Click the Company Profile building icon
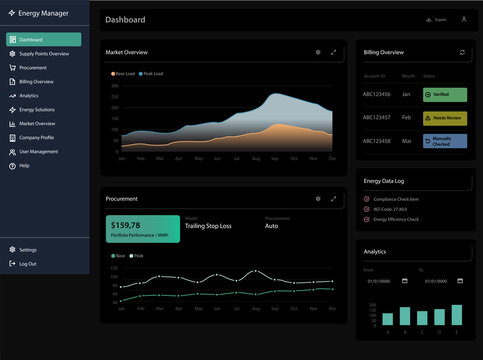 (x=12, y=138)
